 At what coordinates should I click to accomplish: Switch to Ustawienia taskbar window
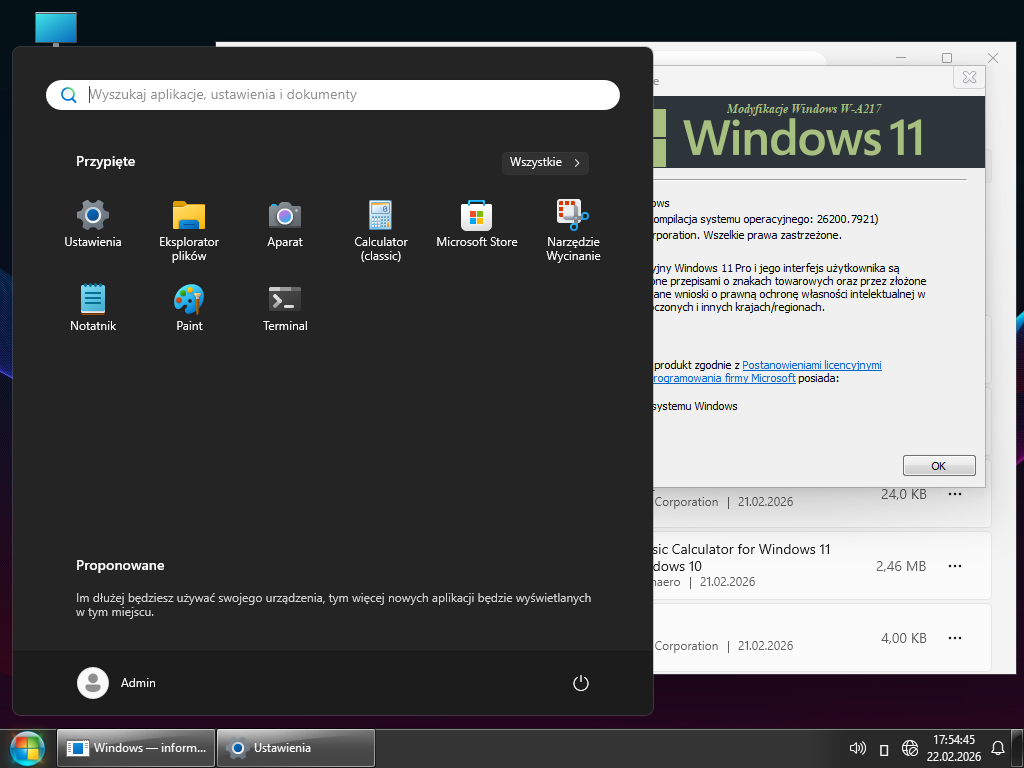(296, 748)
